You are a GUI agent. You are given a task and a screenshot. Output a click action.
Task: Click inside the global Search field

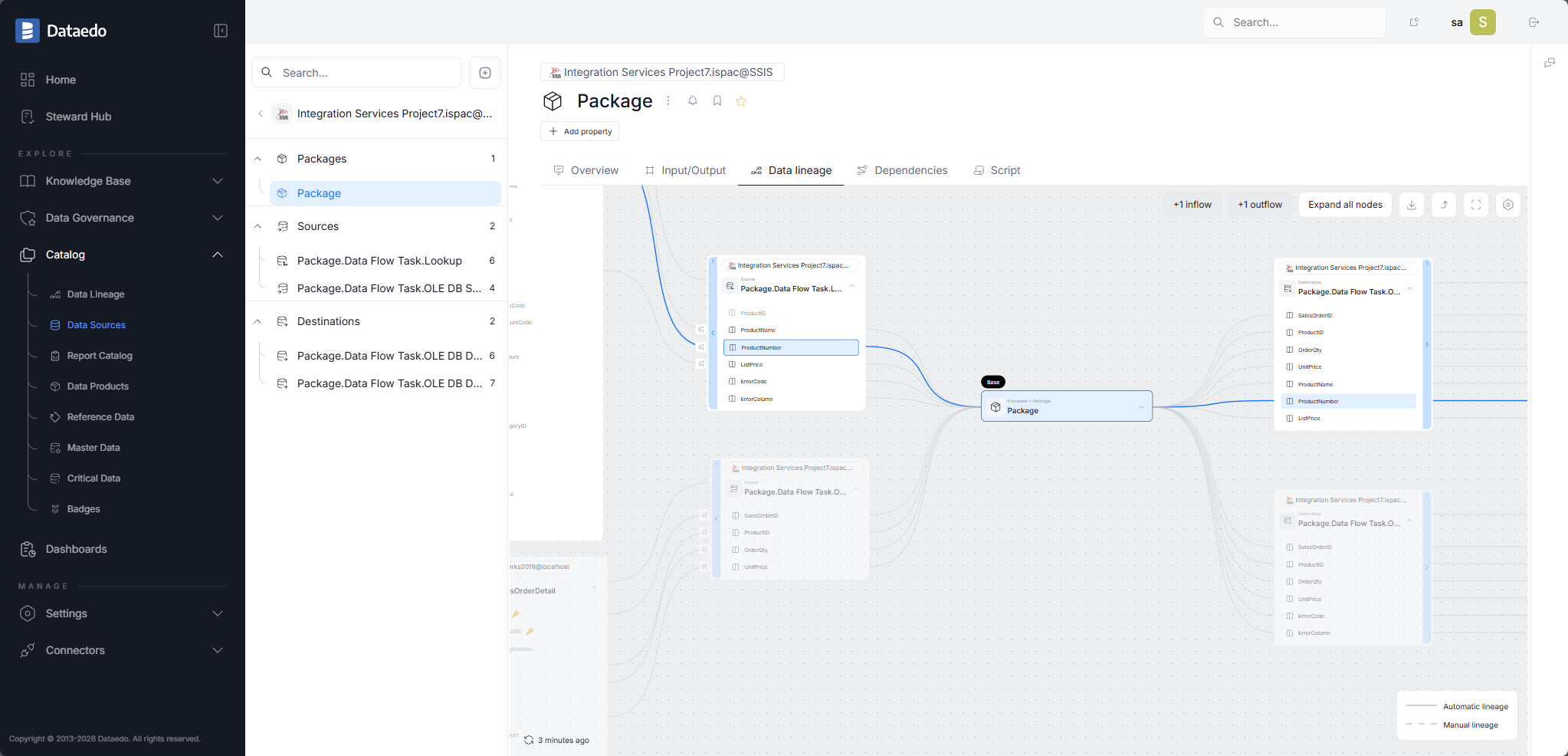tap(1294, 22)
